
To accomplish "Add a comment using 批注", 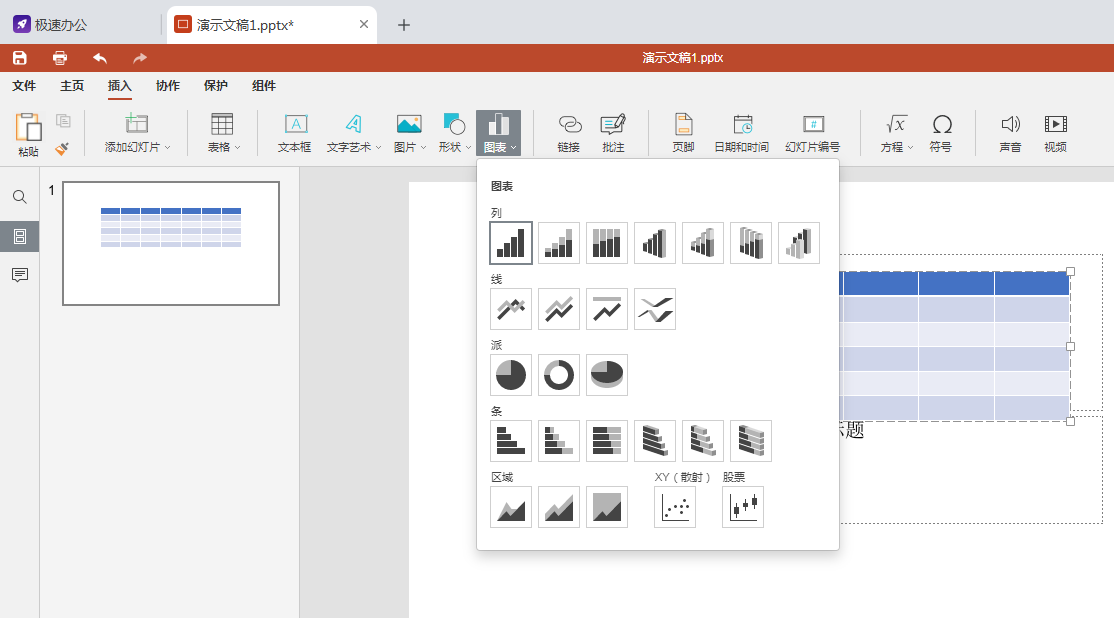I will point(613,133).
